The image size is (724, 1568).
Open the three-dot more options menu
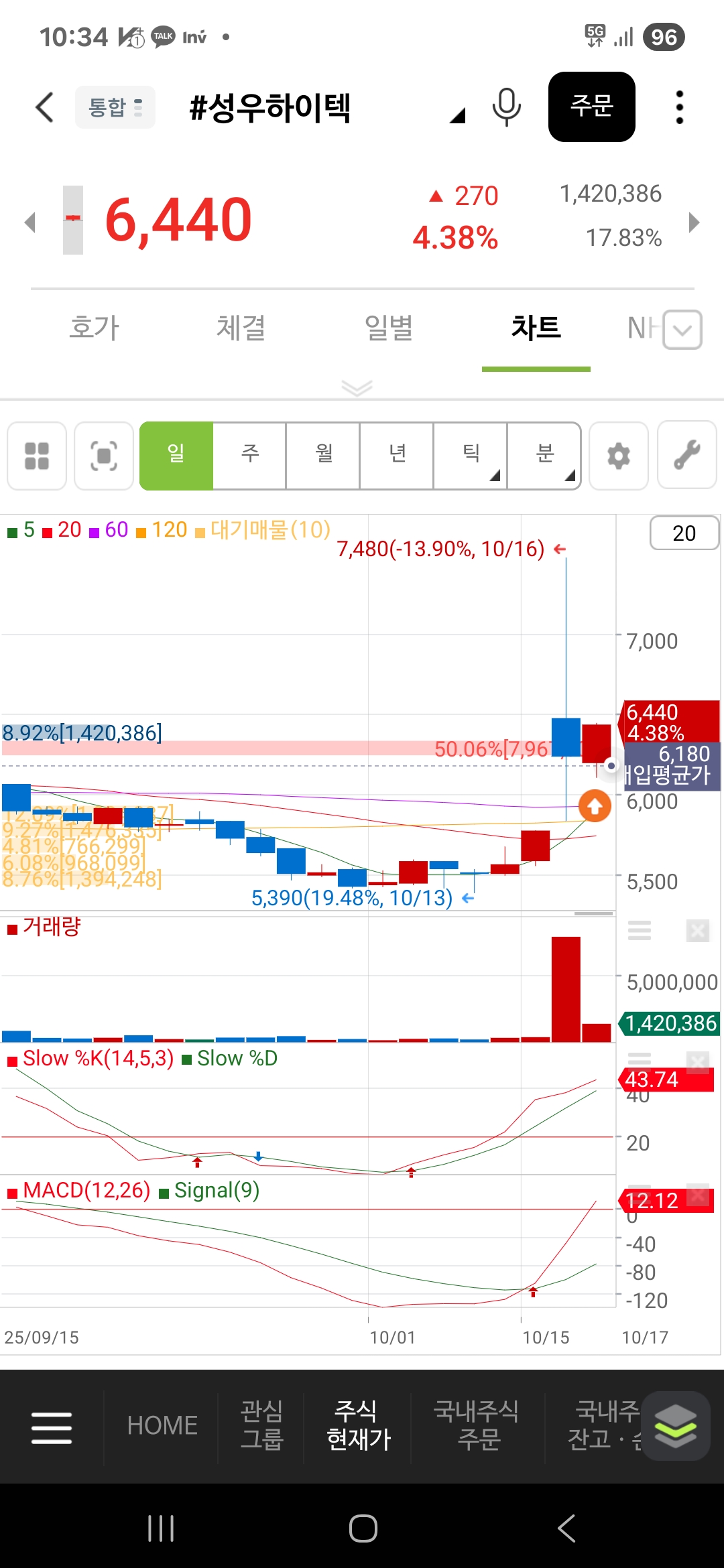click(679, 107)
